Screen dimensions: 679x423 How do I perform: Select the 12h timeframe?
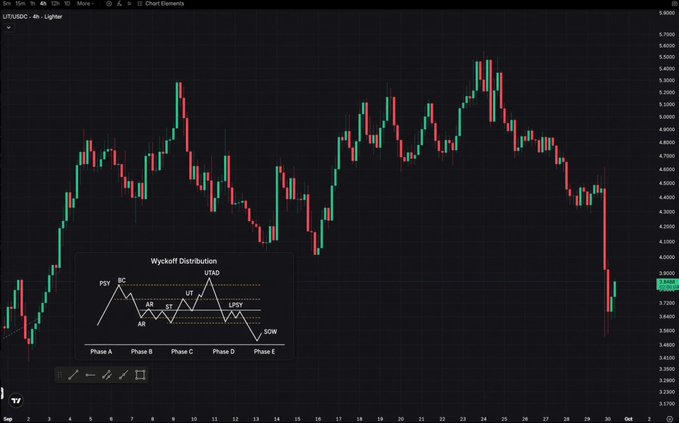click(55, 3)
